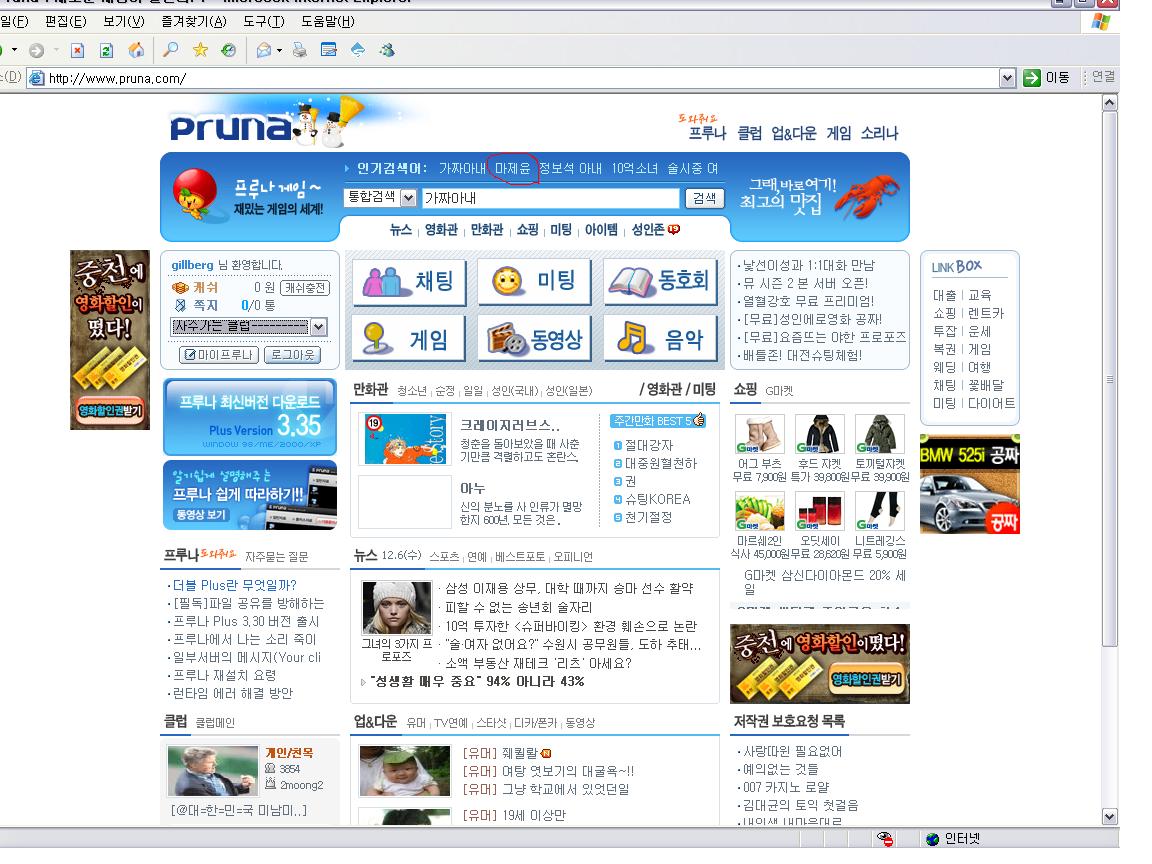
Task: Select the 영화관 tab below the search box
Action: (x=441, y=230)
